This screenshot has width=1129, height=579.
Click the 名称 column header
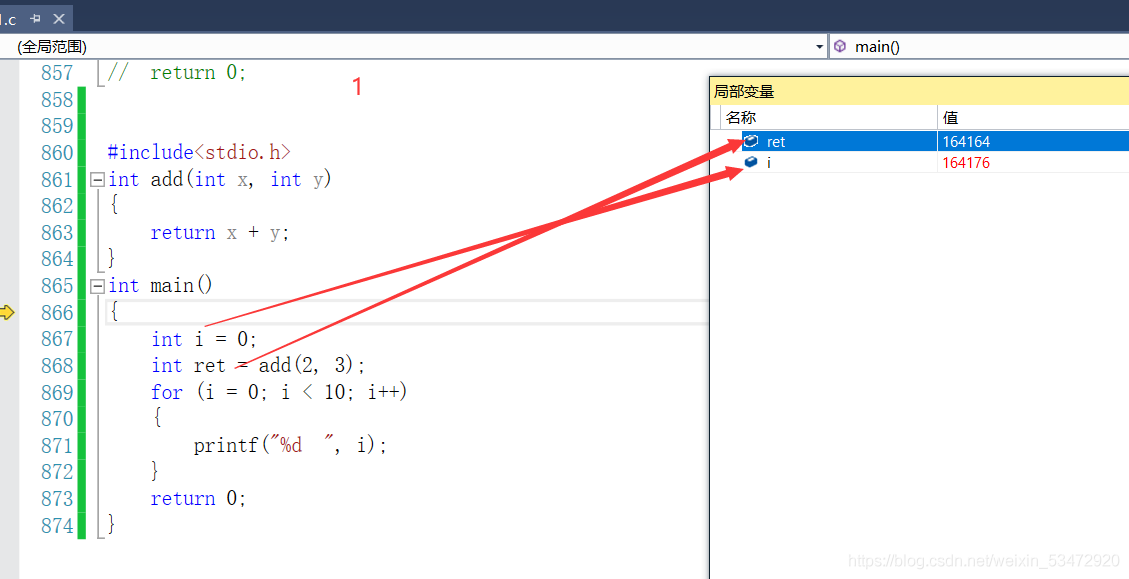[x=829, y=117]
